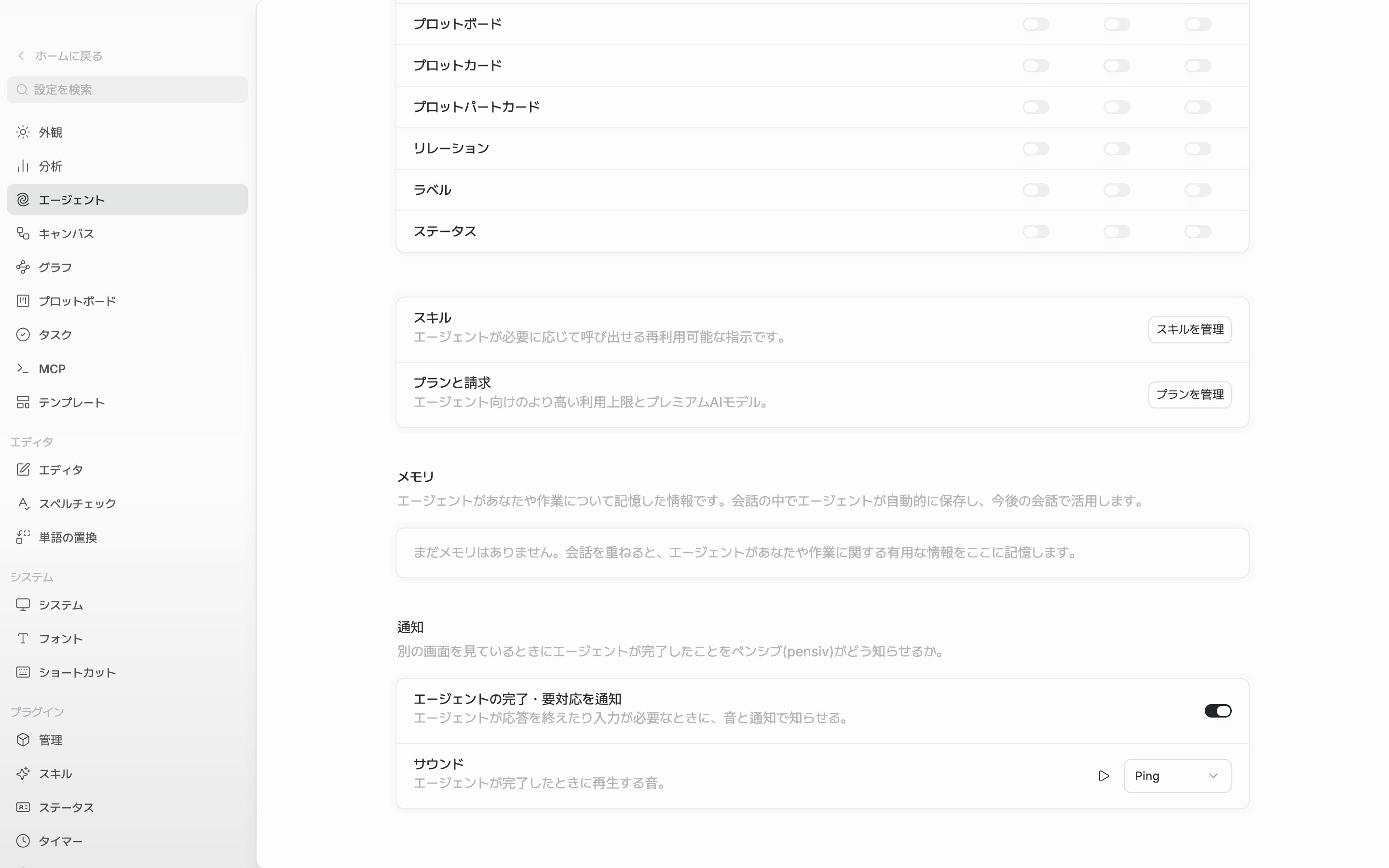Image resolution: width=1389 pixels, height=868 pixels.
Task: Click the empty メモリ message box
Action: [822, 553]
